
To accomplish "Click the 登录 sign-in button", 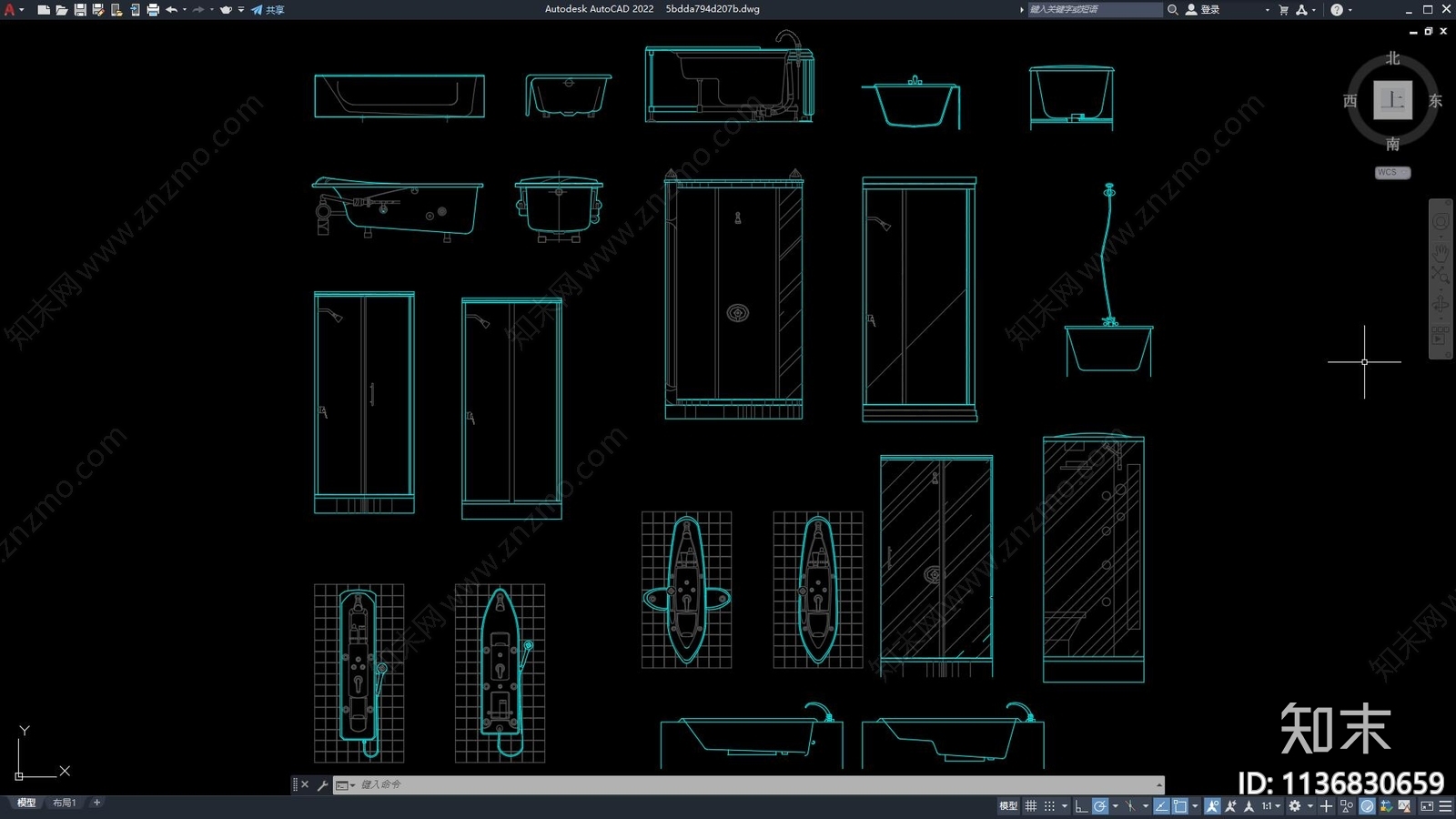I will pyautogui.click(x=1203, y=9).
